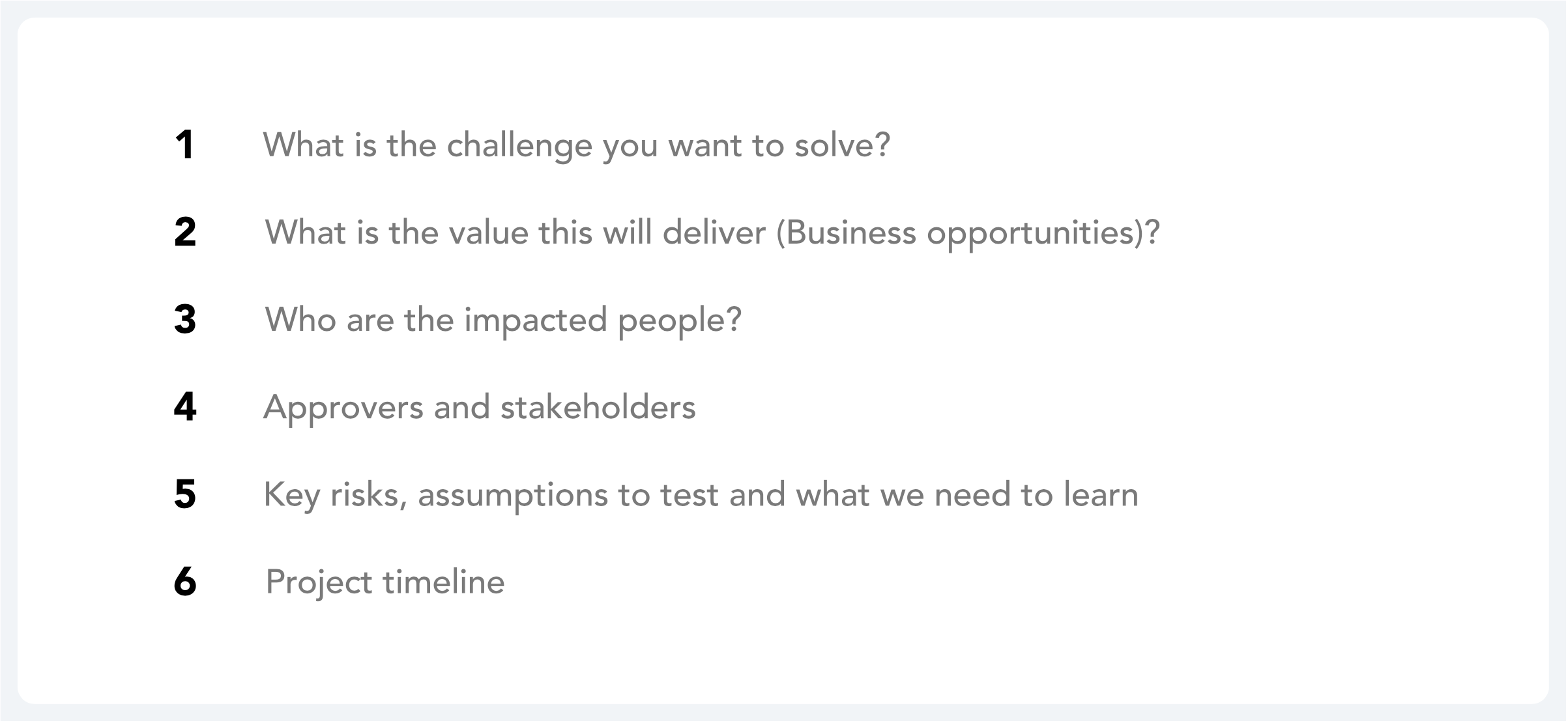This screenshot has height=723, width=1568.
Task: Click the word "impacted" in item 3
Action: coord(535,321)
